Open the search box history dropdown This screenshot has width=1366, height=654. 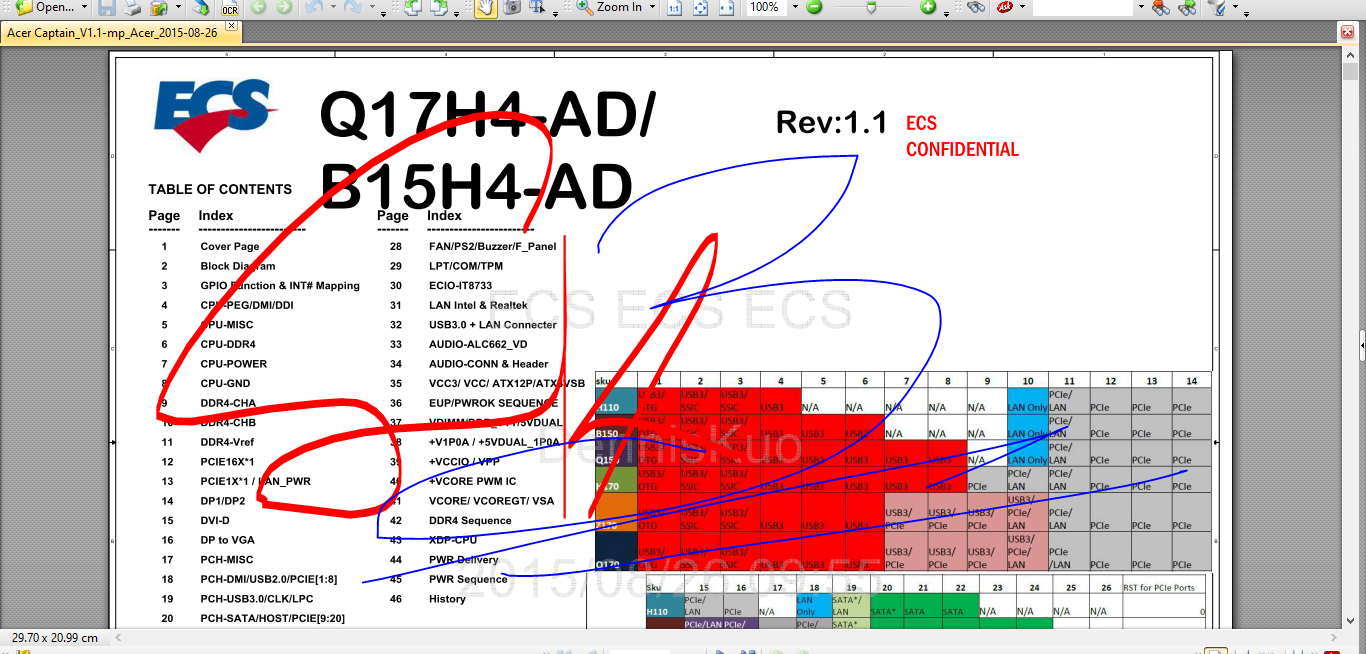click(x=1141, y=7)
